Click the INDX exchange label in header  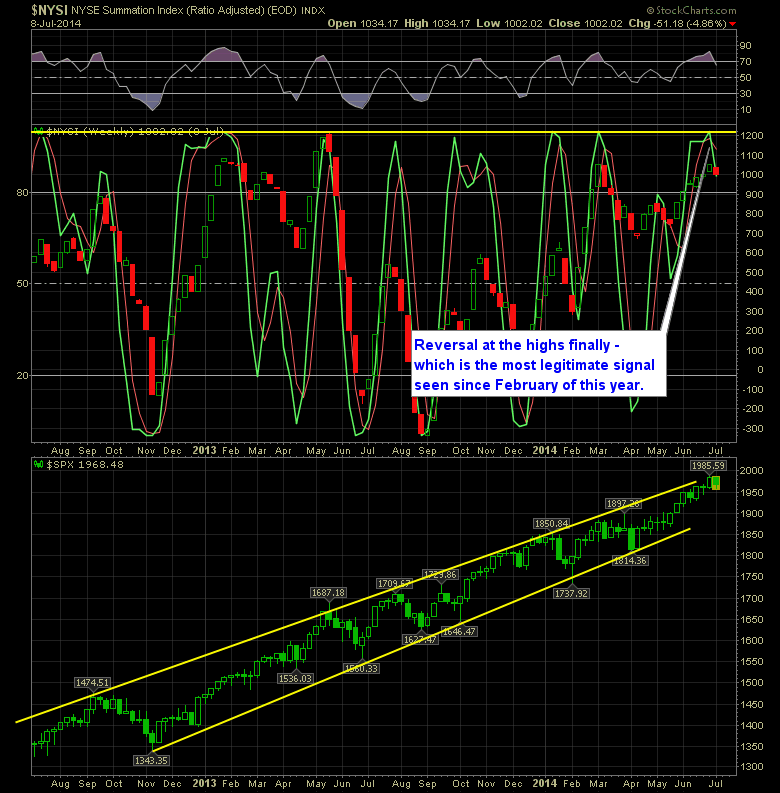coord(313,11)
